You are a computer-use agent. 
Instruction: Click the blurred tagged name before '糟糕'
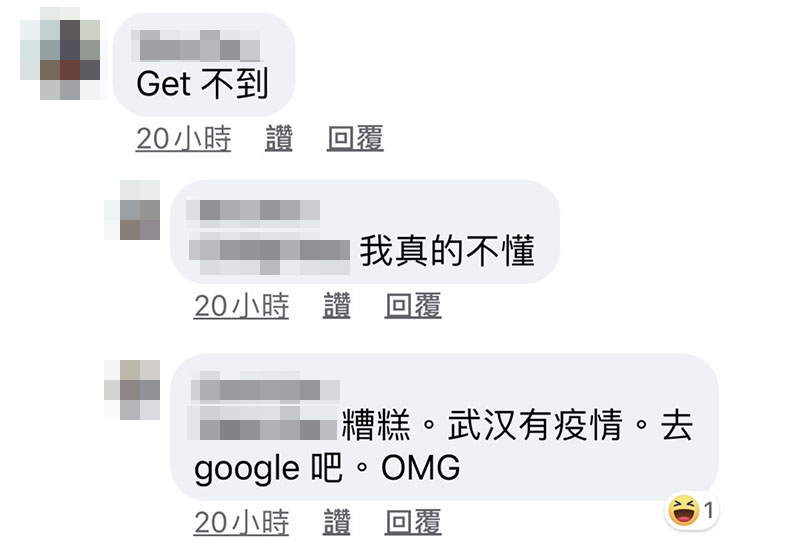[x=262, y=423]
